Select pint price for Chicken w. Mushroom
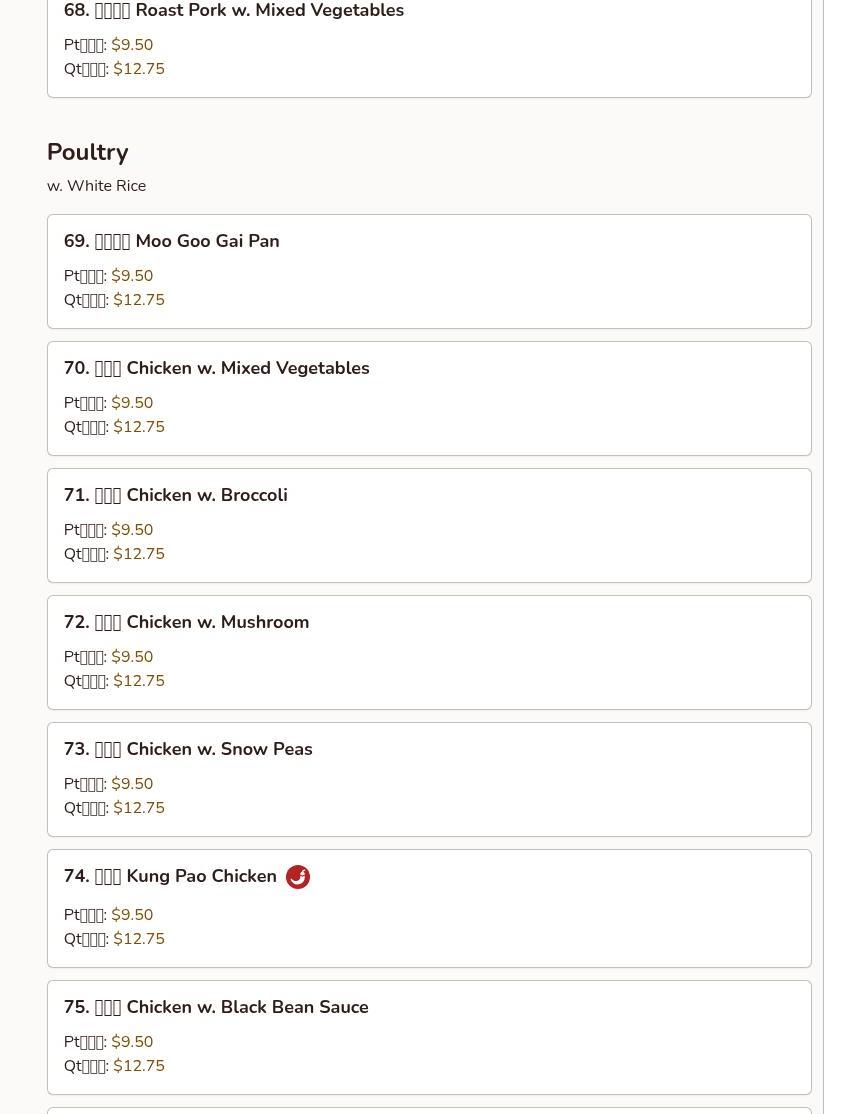This screenshot has width=844, height=1114. pos(132,657)
